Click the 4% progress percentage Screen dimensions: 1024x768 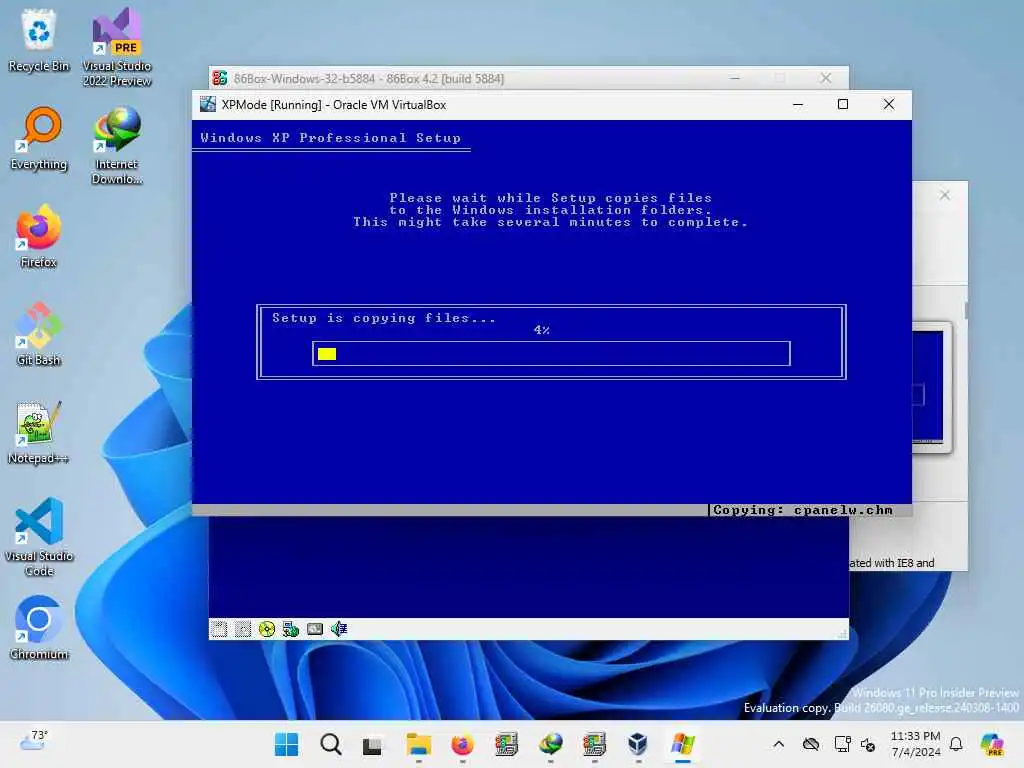(x=541, y=330)
